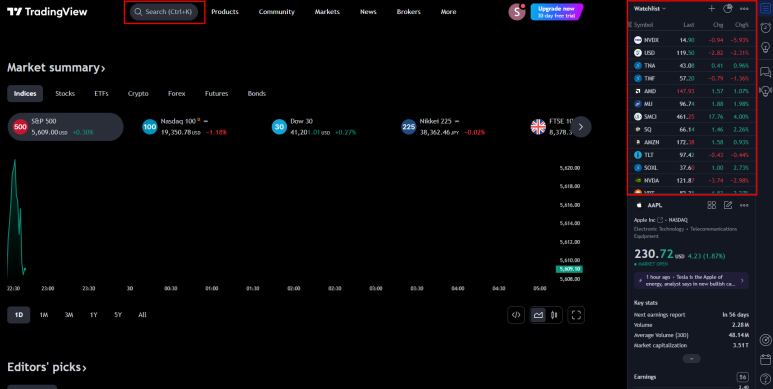Expand Editors' picks heading arrow
Image resolution: width=773 pixels, height=389 pixels.
pyautogui.click(x=84, y=368)
